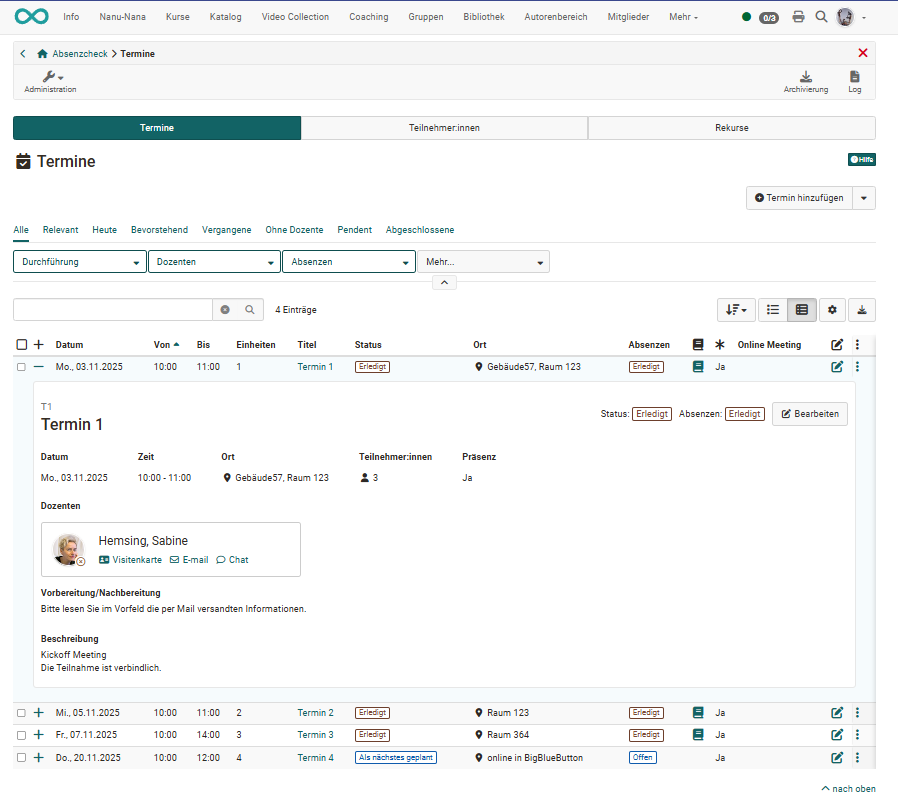Open the Log icon
Screen dimensions: 898x800
click(x=854, y=77)
